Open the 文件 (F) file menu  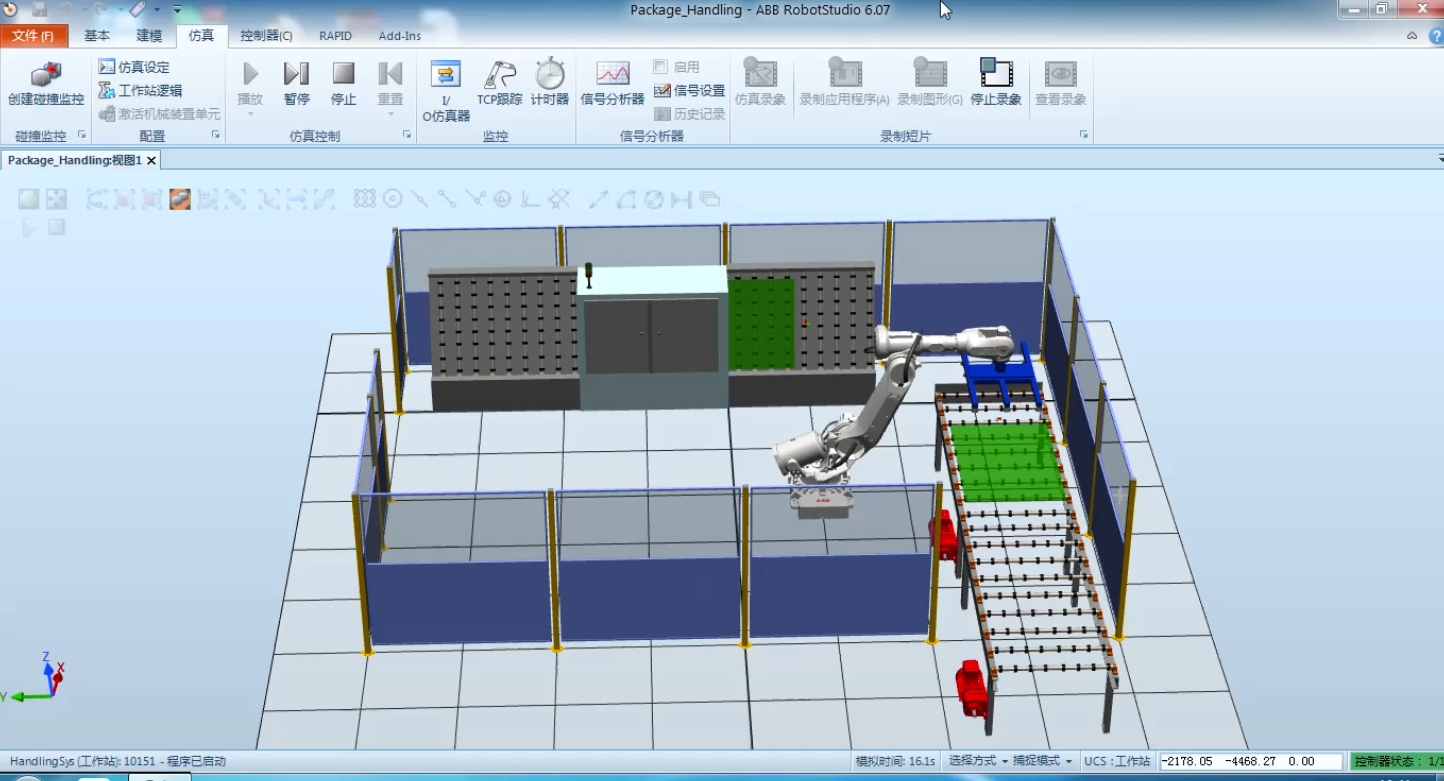pyautogui.click(x=34, y=36)
